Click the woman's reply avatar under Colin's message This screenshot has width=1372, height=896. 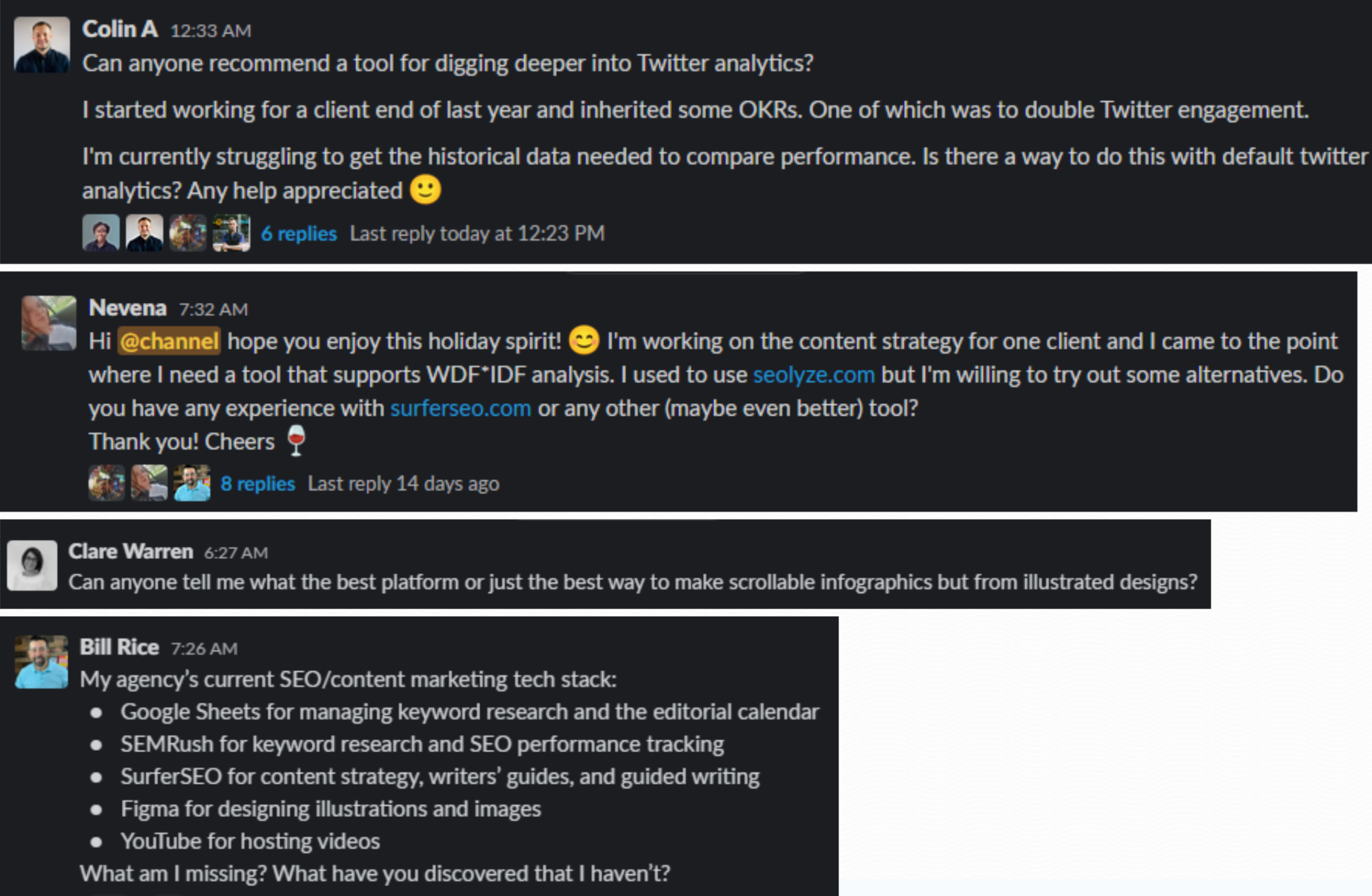pos(101,233)
